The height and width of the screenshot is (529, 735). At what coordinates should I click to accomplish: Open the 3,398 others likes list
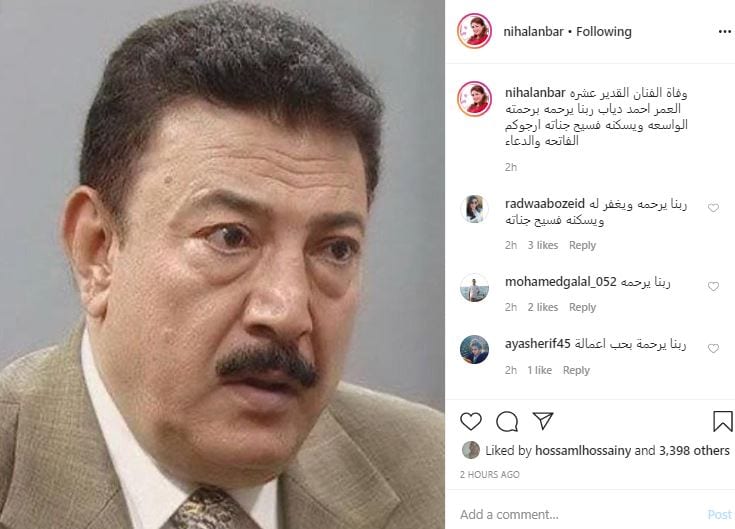(x=694, y=450)
